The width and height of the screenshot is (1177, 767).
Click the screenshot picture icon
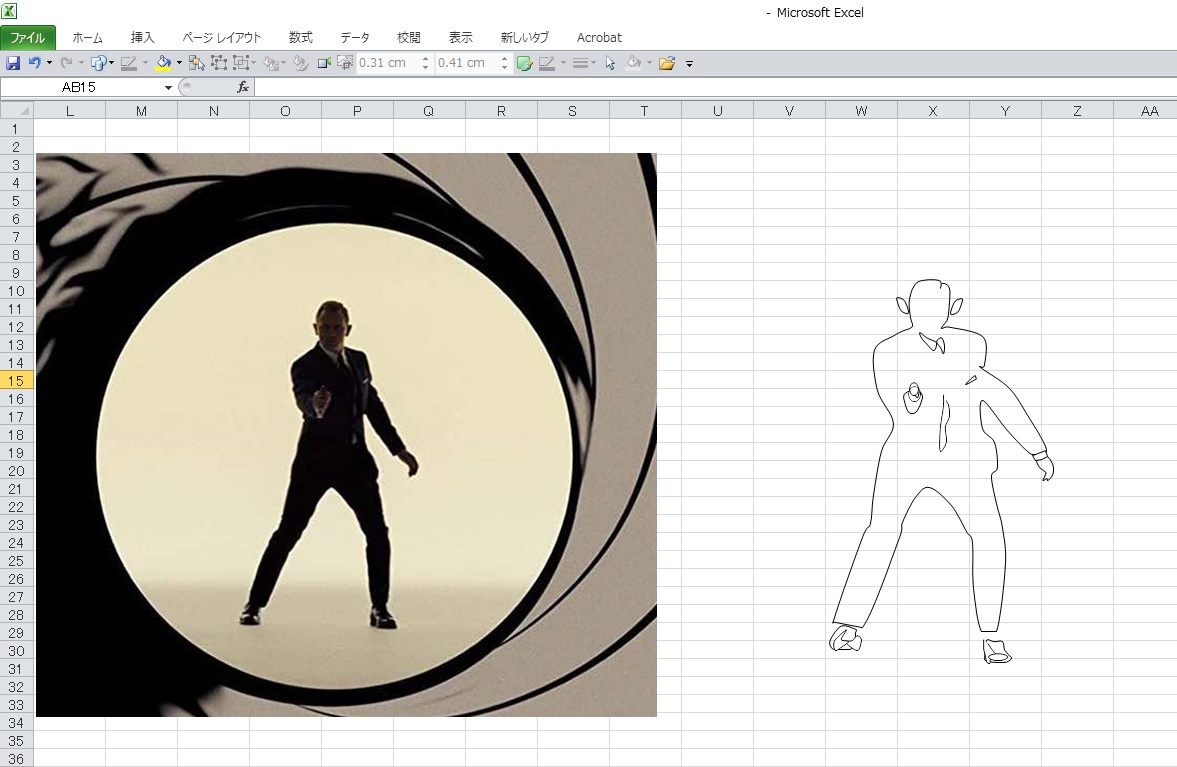(x=345, y=63)
